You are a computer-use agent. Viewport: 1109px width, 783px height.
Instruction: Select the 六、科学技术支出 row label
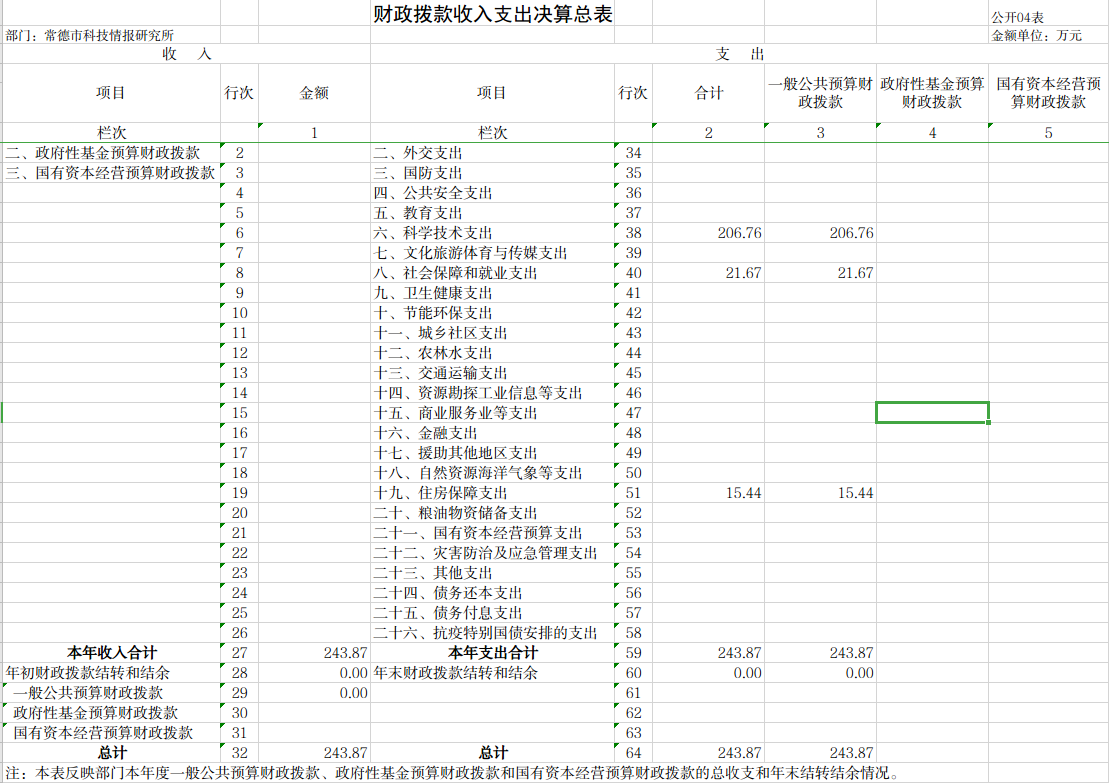[433, 233]
